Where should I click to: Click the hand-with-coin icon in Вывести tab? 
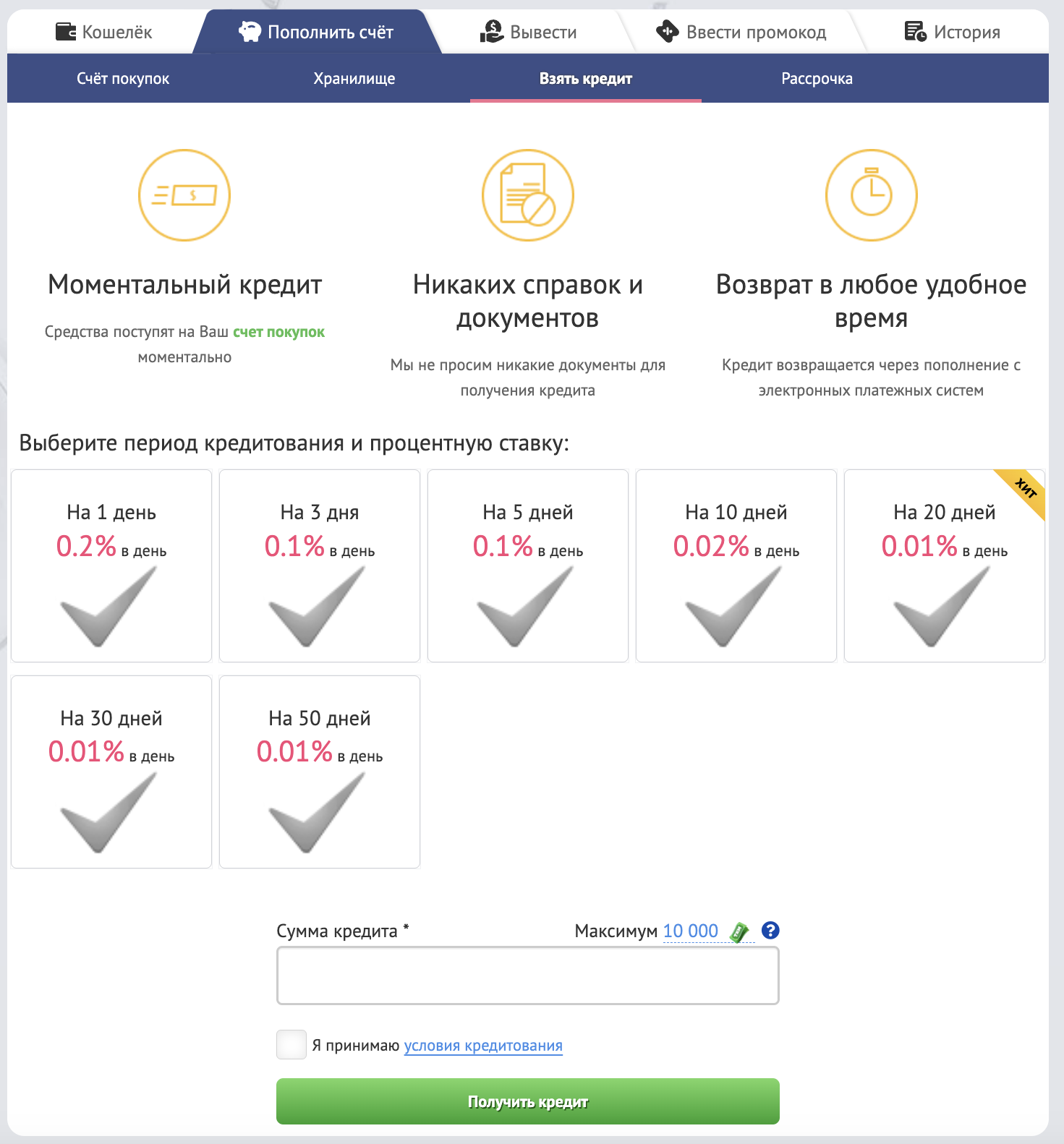pyautogui.click(x=492, y=32)
